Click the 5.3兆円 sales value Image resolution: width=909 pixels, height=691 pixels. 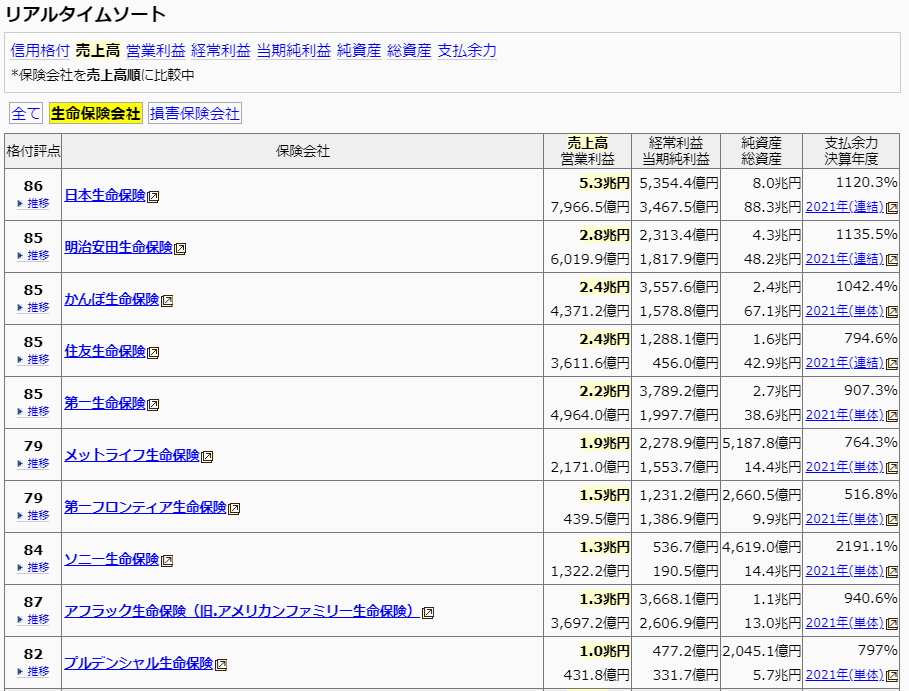(604, 183)
